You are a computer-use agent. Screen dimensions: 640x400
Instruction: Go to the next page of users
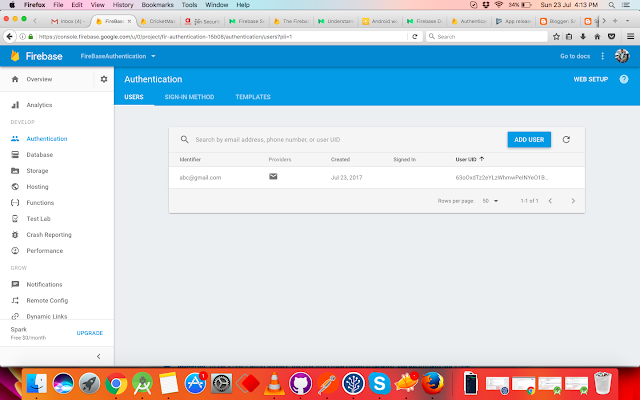tap(573, 201)
